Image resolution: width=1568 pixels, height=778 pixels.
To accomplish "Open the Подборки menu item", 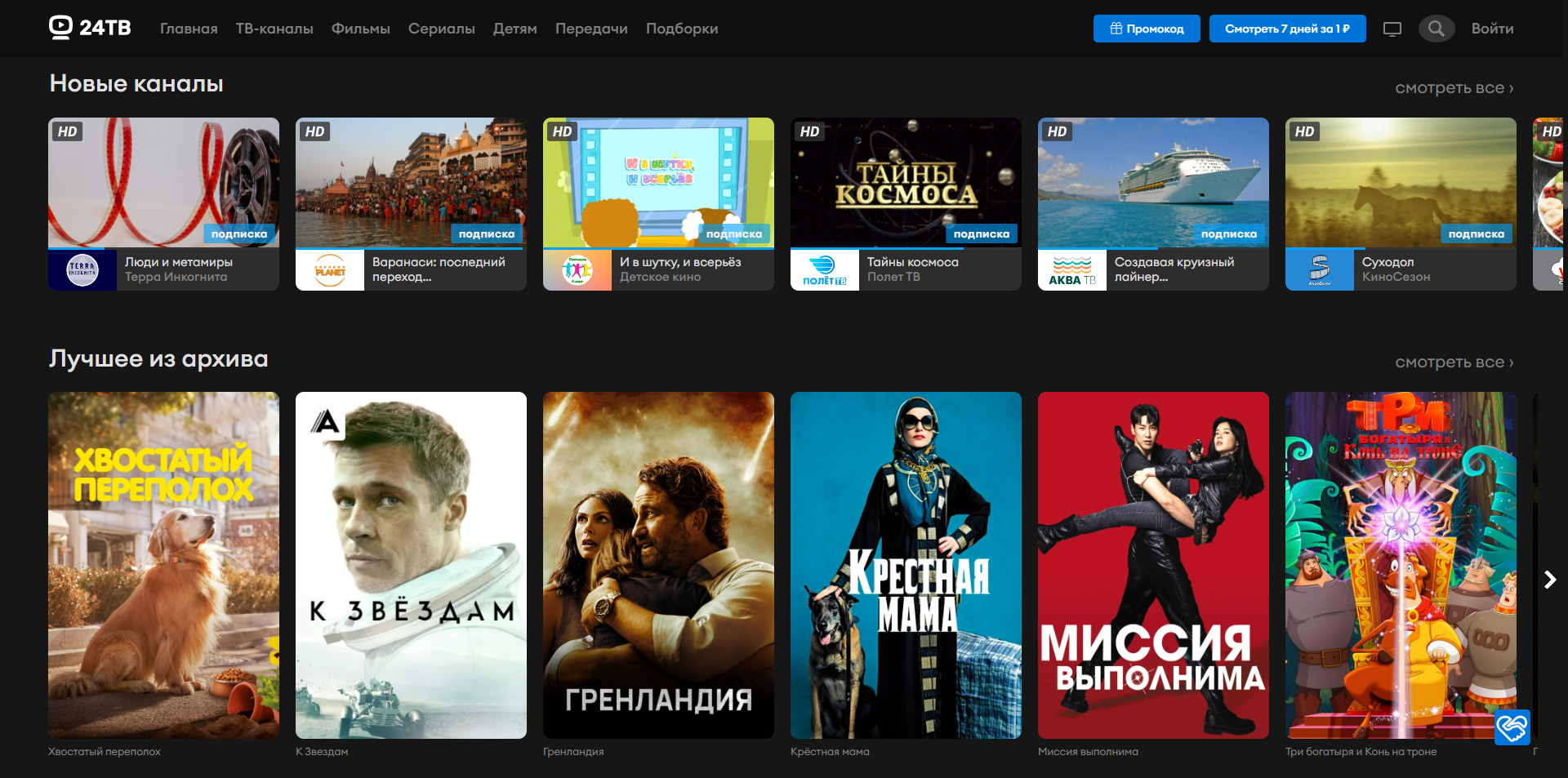I will pos(681,29).
